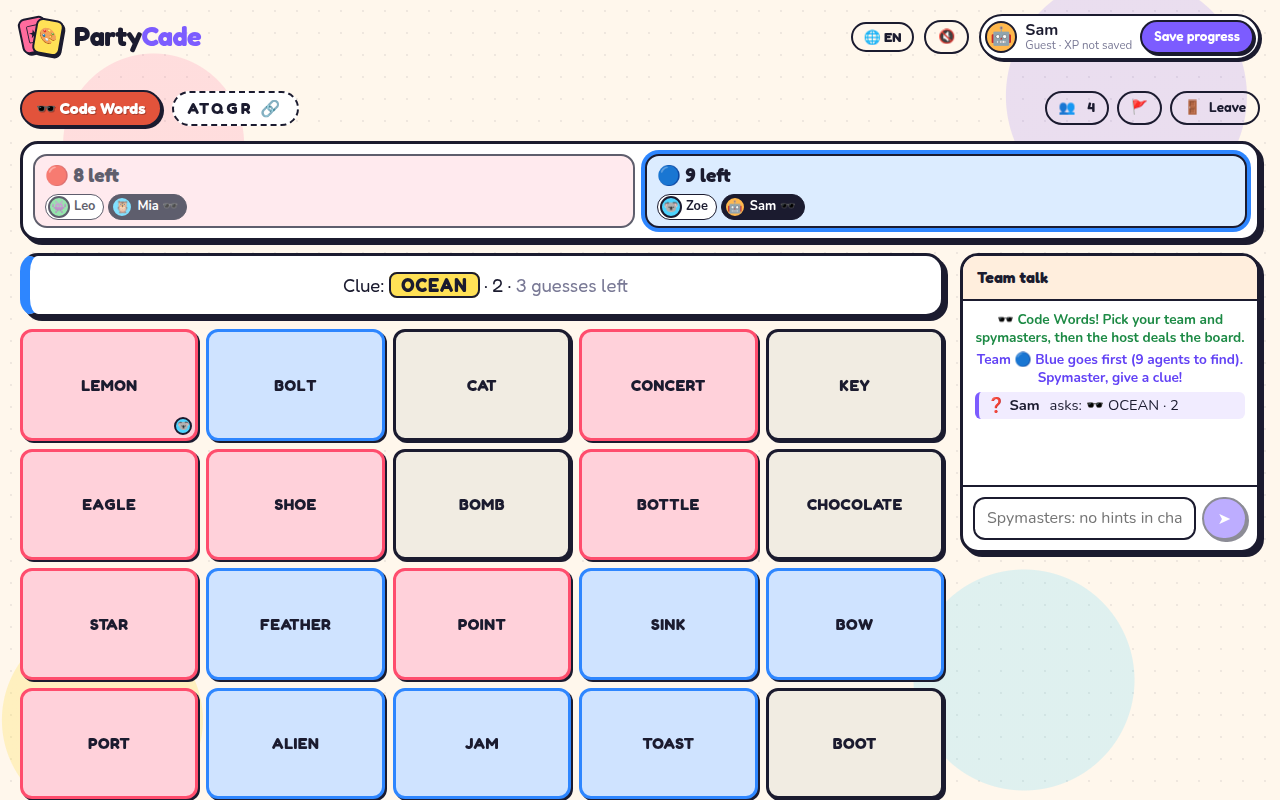The width and height of the screenshot is (1280, 800).
Task: Open the EN language selector
Action: [x=883, y=37]
